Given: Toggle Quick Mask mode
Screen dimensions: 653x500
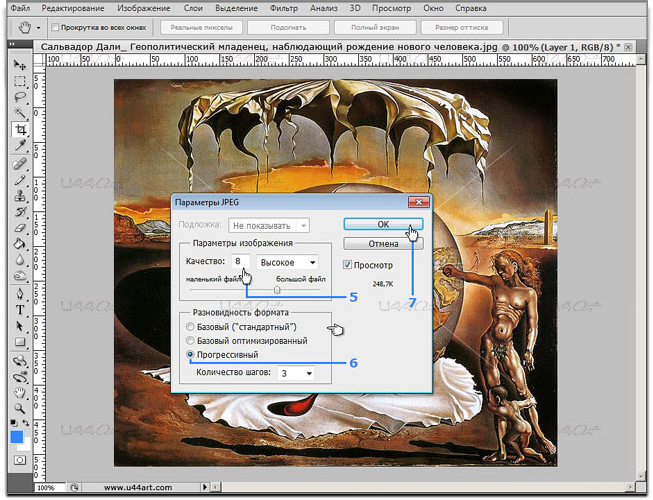Looking at the screenshot, I should [x=20, y=460].
